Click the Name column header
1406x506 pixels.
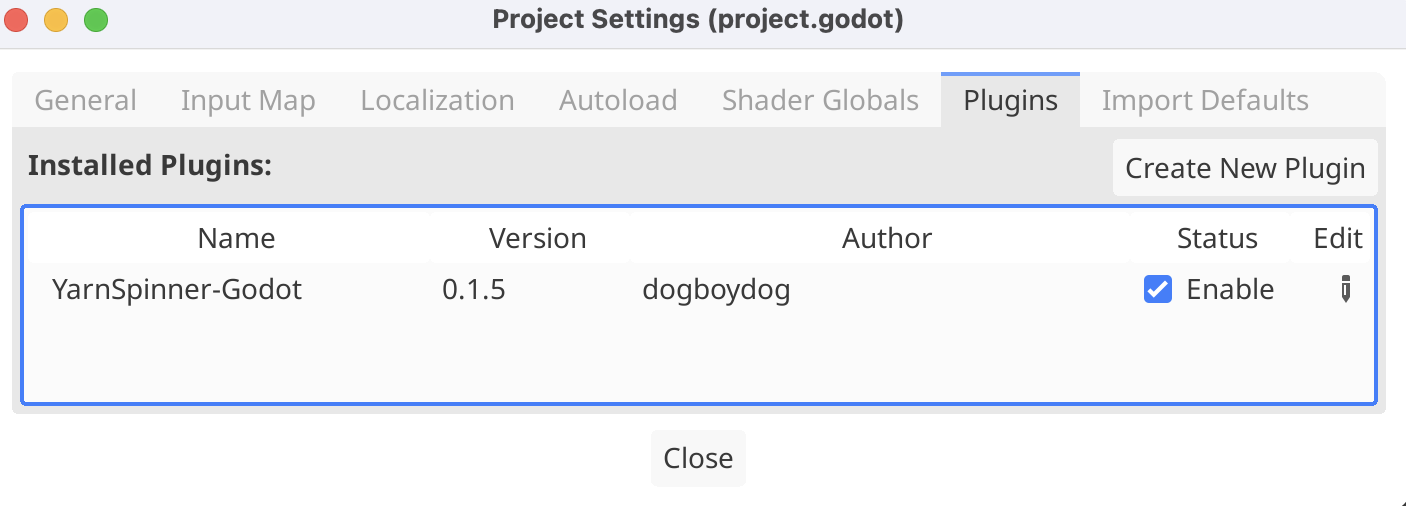coord(236,238)
